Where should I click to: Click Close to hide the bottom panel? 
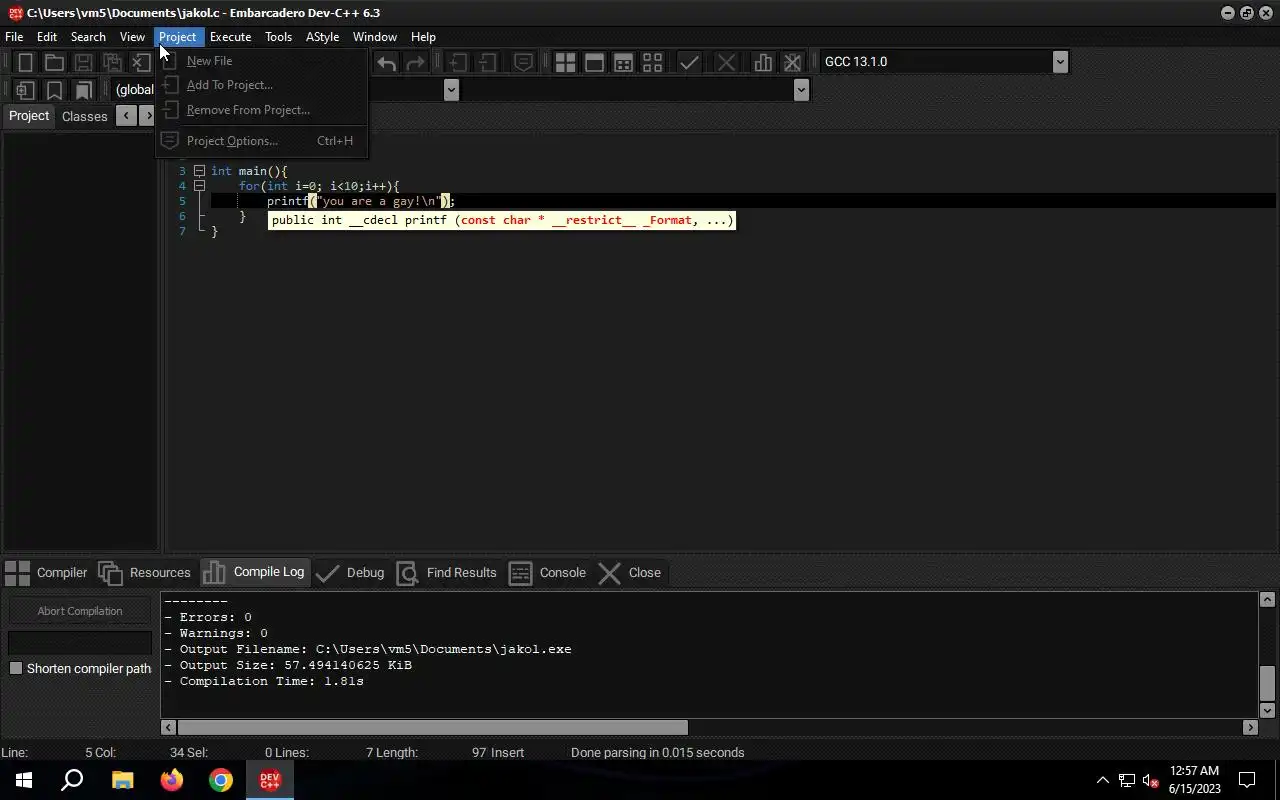point(630,573)
